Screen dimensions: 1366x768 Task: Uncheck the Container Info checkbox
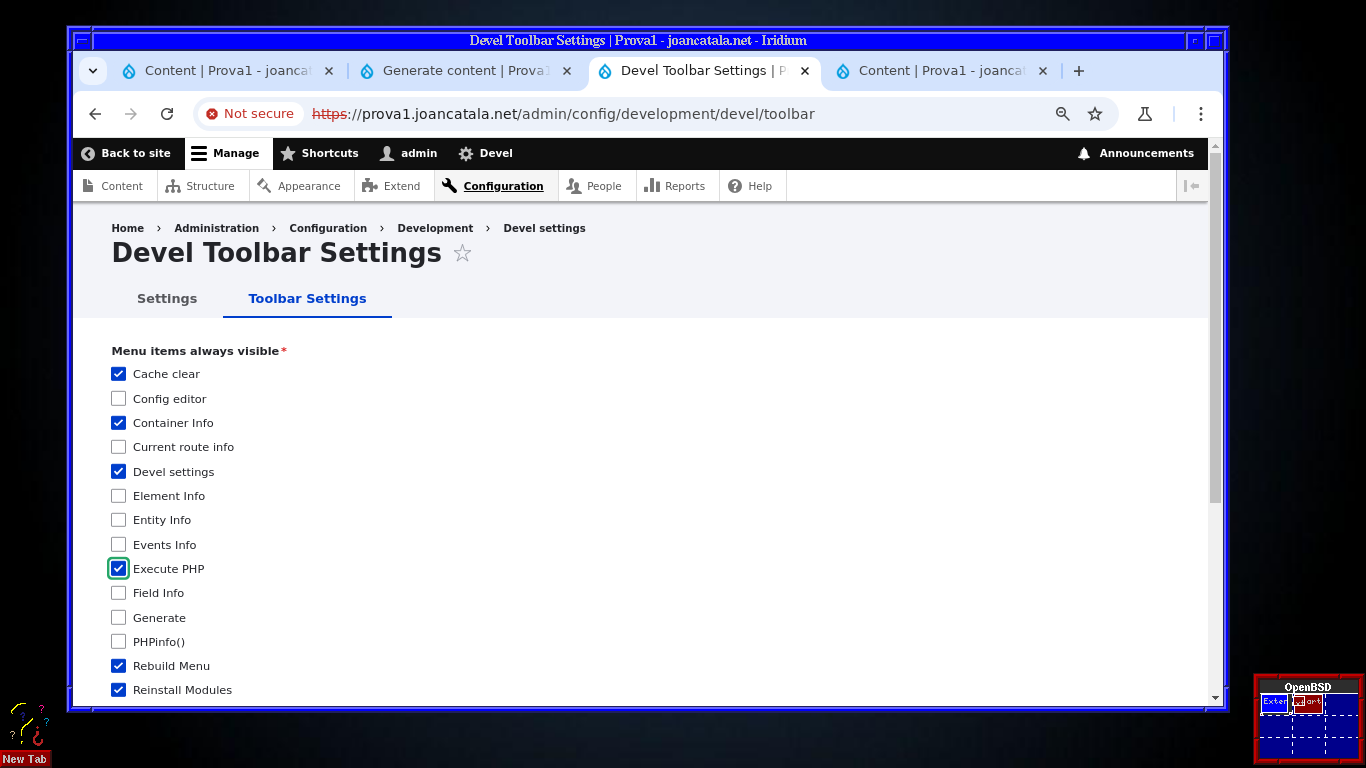tap(118, 423)
